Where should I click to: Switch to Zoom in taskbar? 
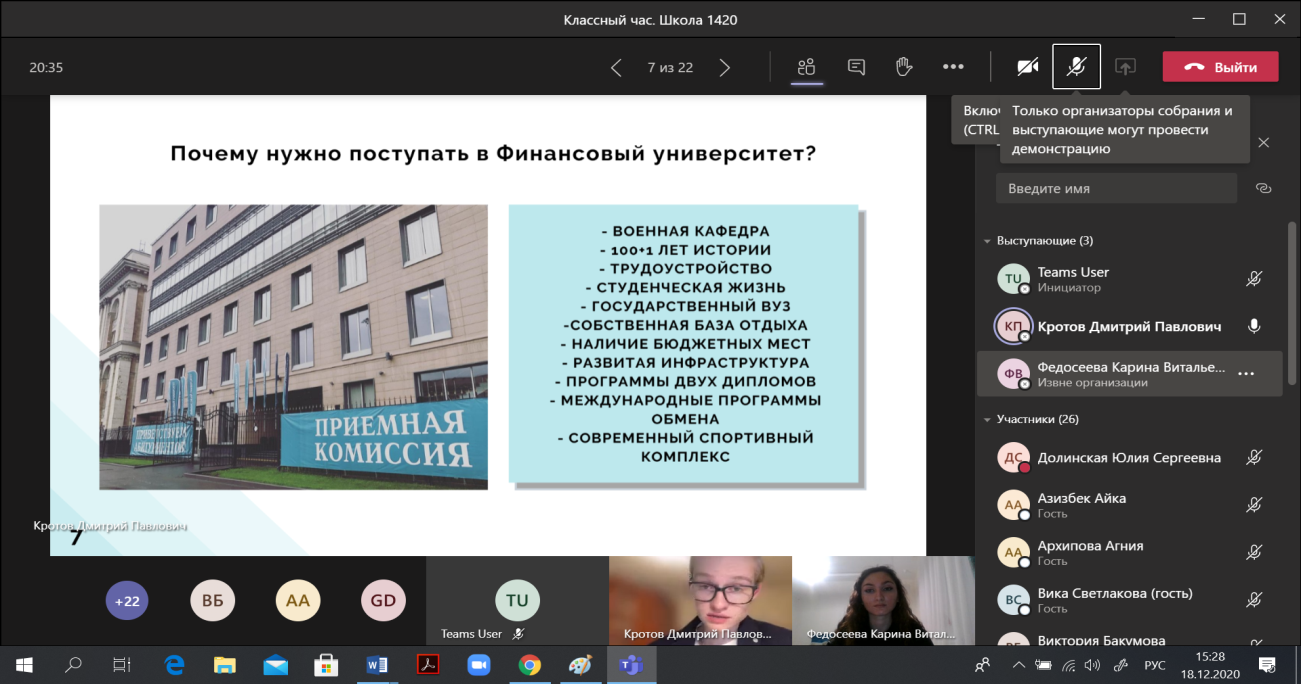point(479,664)
